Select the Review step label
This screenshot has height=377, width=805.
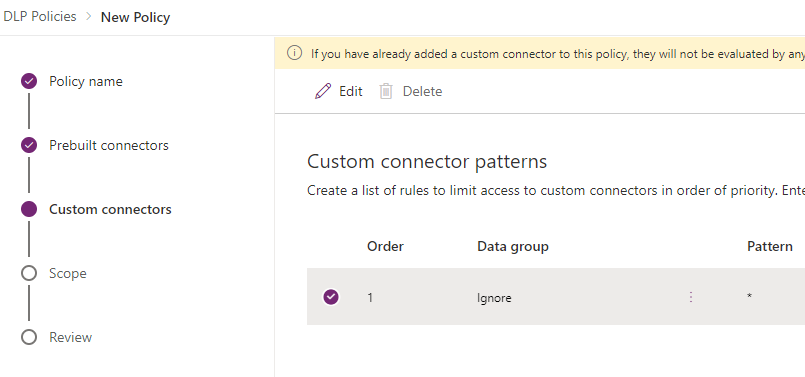click(x=70, y=337)
